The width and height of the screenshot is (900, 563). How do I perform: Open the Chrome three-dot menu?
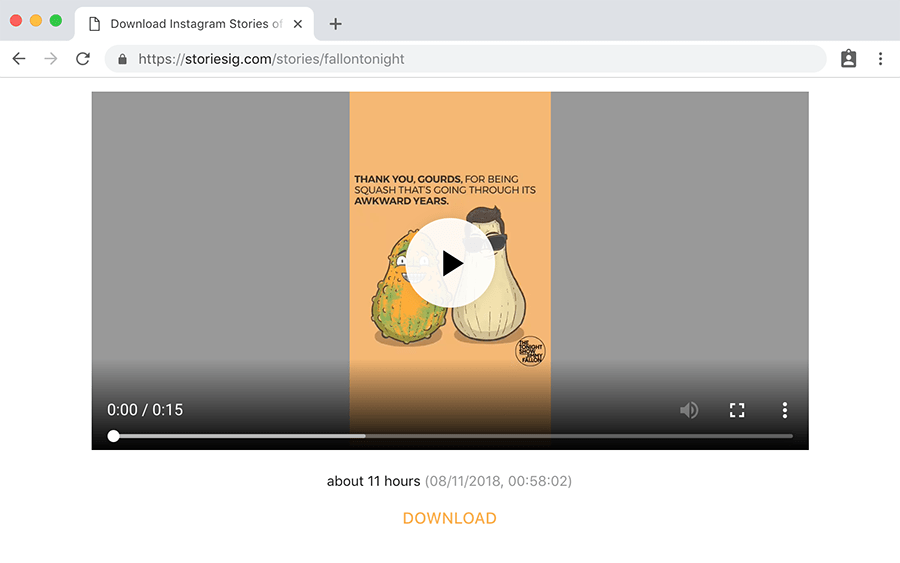pyautogui.click(x=880, y=59)
